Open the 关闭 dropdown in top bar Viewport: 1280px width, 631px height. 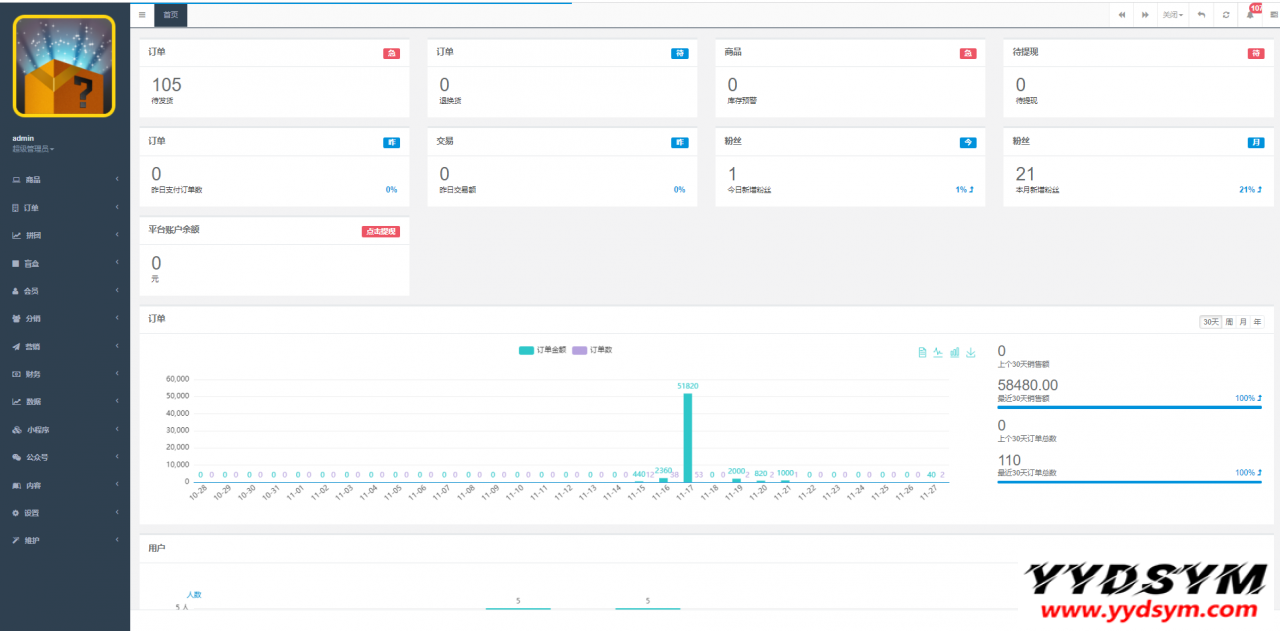[x=1172, y=15]
